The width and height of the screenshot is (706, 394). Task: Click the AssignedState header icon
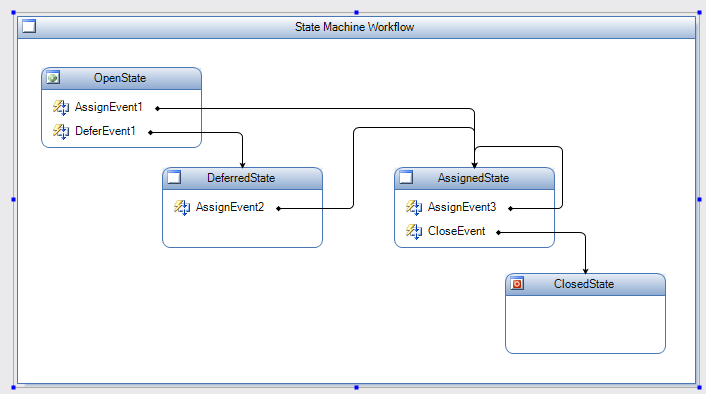tap(406, 177)
